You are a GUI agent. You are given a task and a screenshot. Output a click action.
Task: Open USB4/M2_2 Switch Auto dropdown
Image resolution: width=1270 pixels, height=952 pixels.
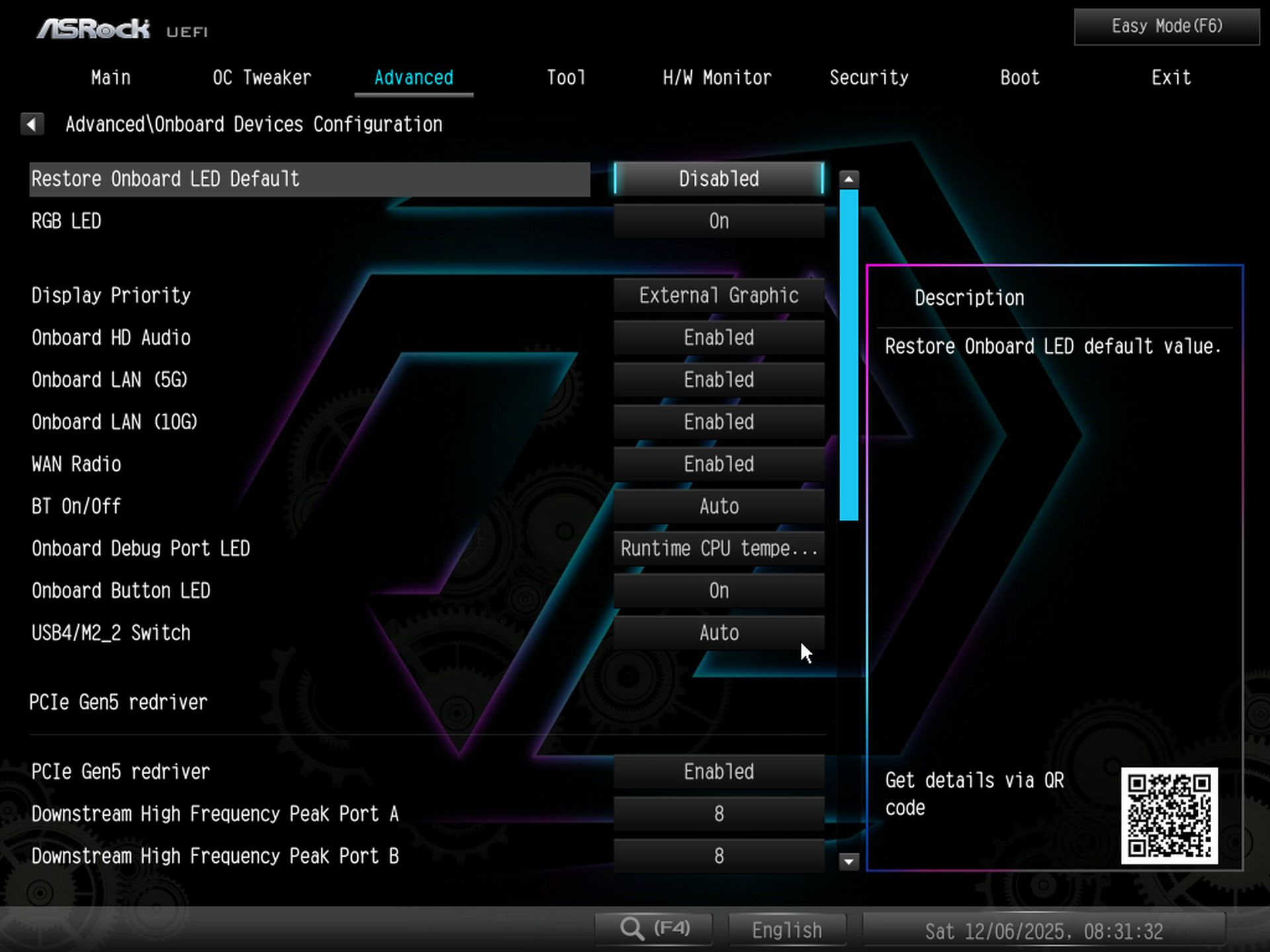click(718, 633)
